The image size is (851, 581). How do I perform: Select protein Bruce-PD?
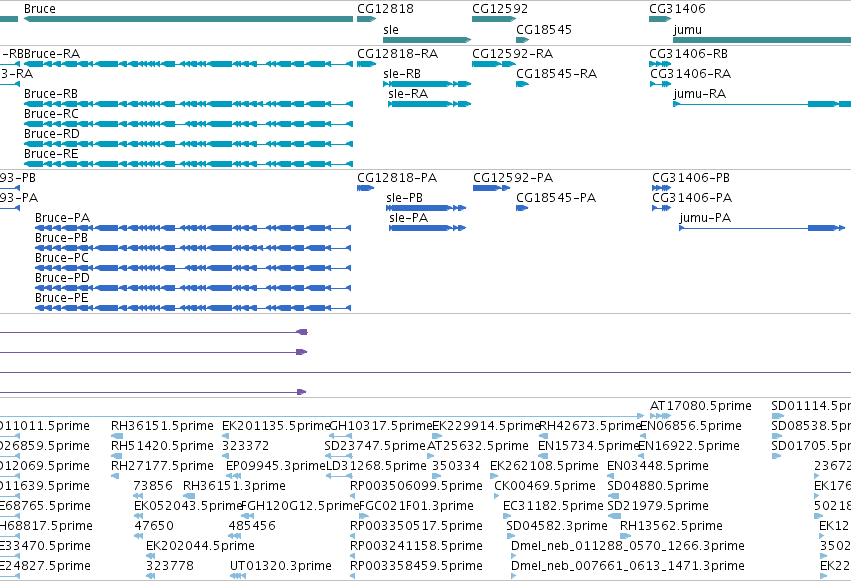[x=193, y=288]
